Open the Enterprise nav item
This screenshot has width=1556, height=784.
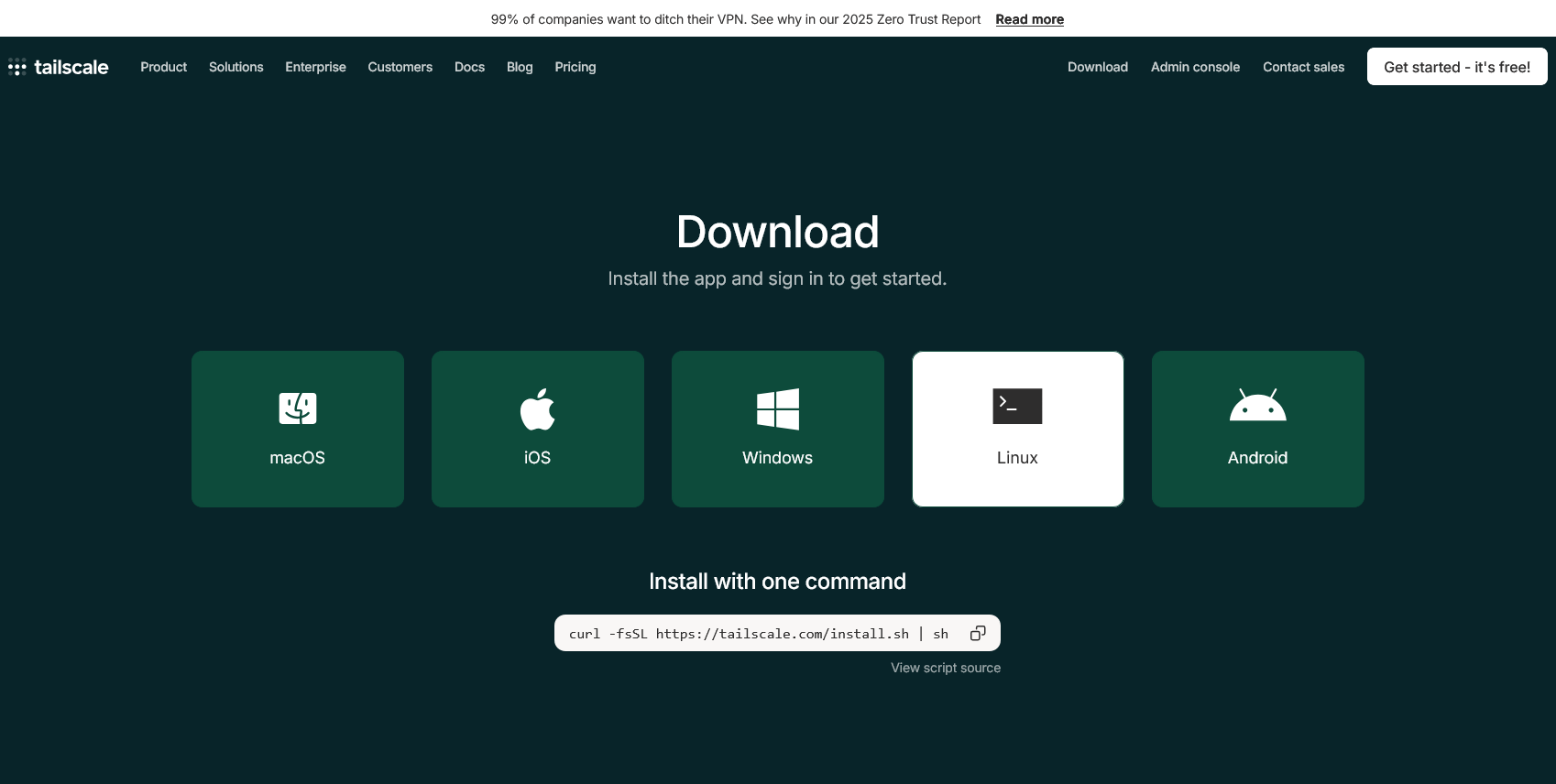(x=315, y=67)
